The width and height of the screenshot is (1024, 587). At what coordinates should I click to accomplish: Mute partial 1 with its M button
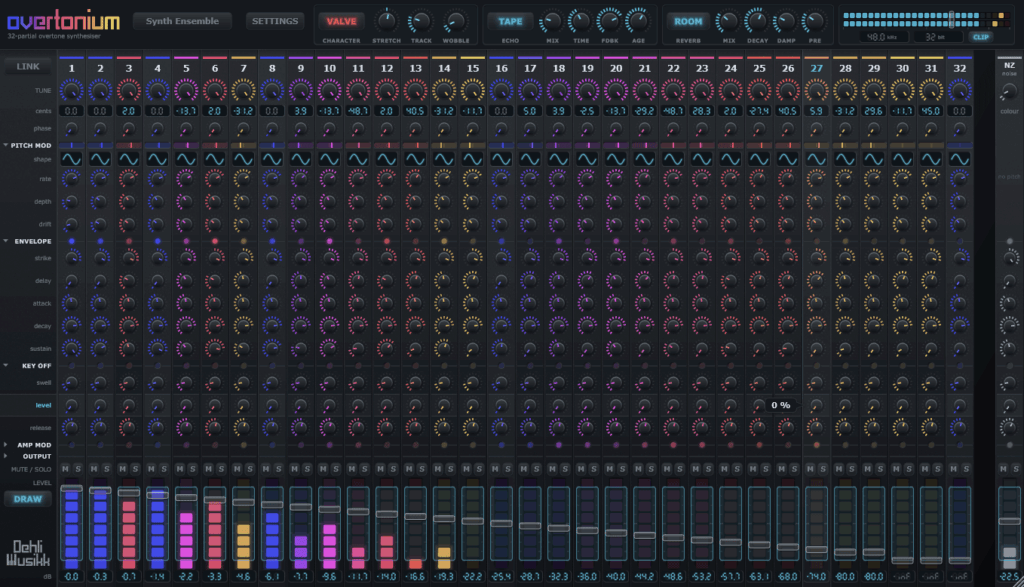[65, 469]
